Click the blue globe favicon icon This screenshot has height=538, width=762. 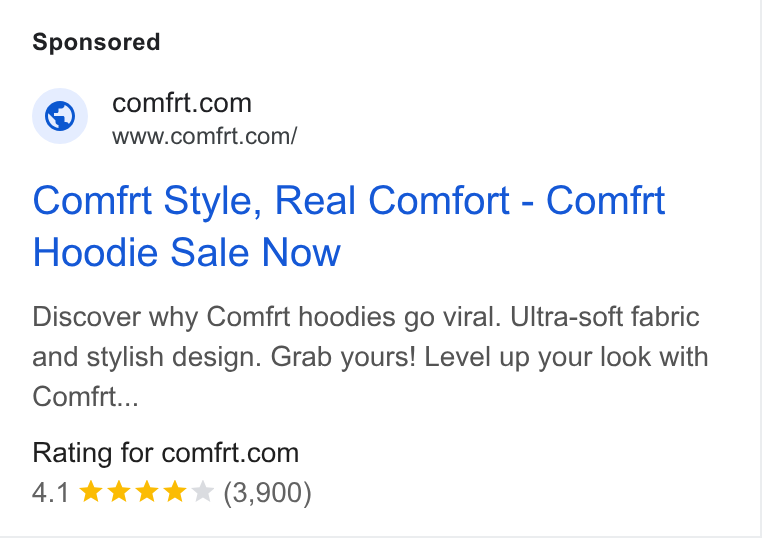(x=60, y=116)
